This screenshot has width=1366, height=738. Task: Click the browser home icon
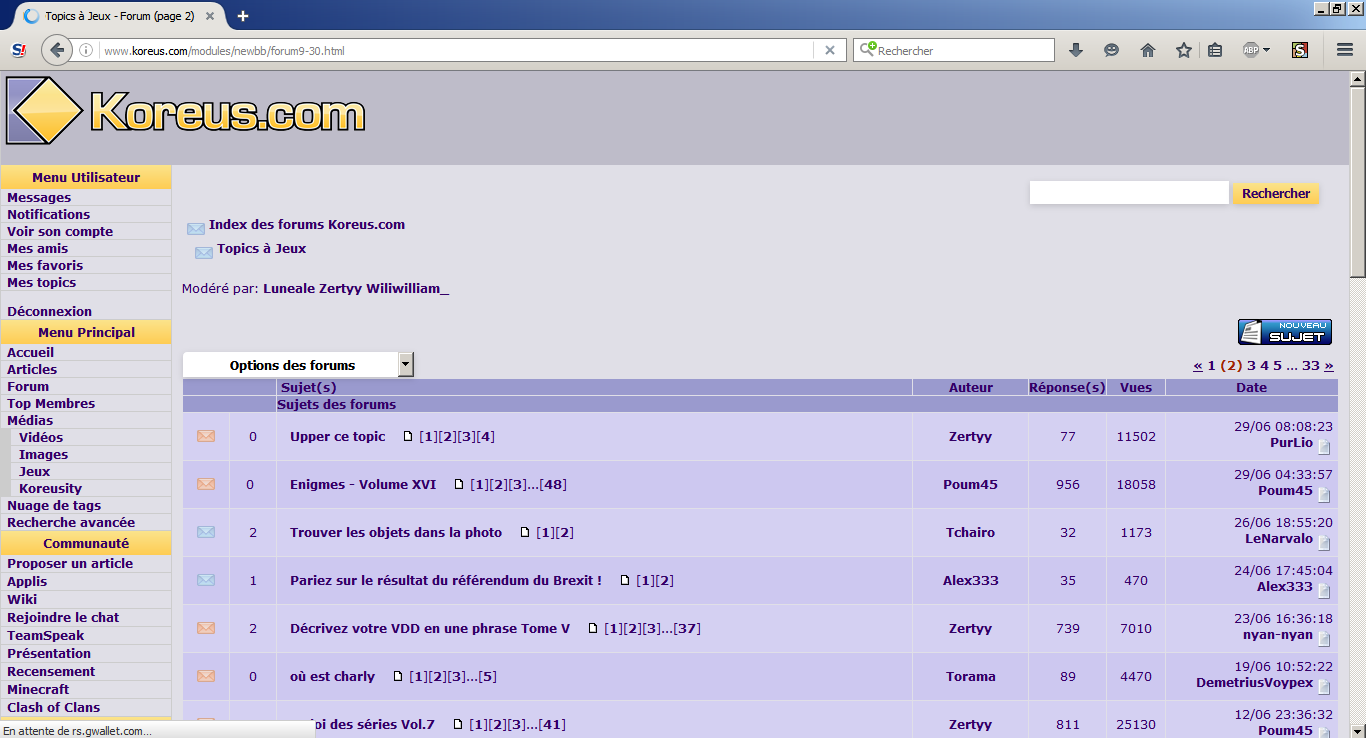click(1148, 50)
